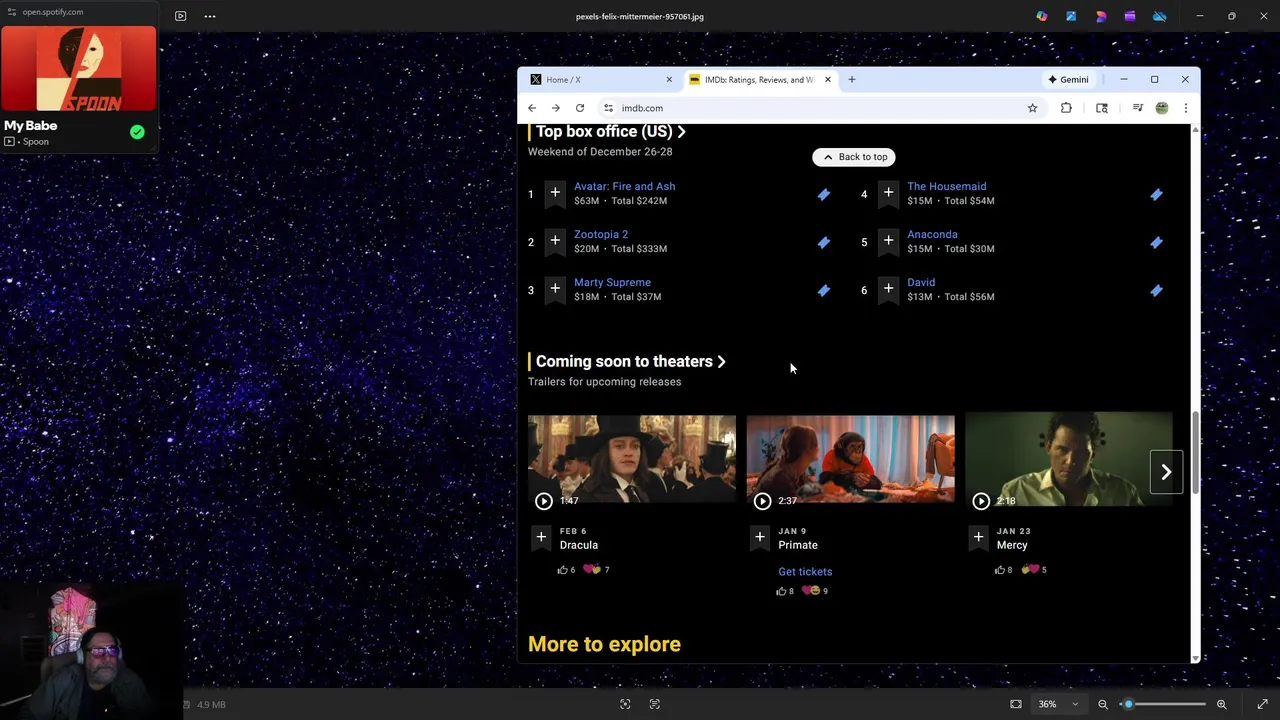Close the Home / X tab
The width and height of the screenshot is (1280, 720).
[669, 80]
